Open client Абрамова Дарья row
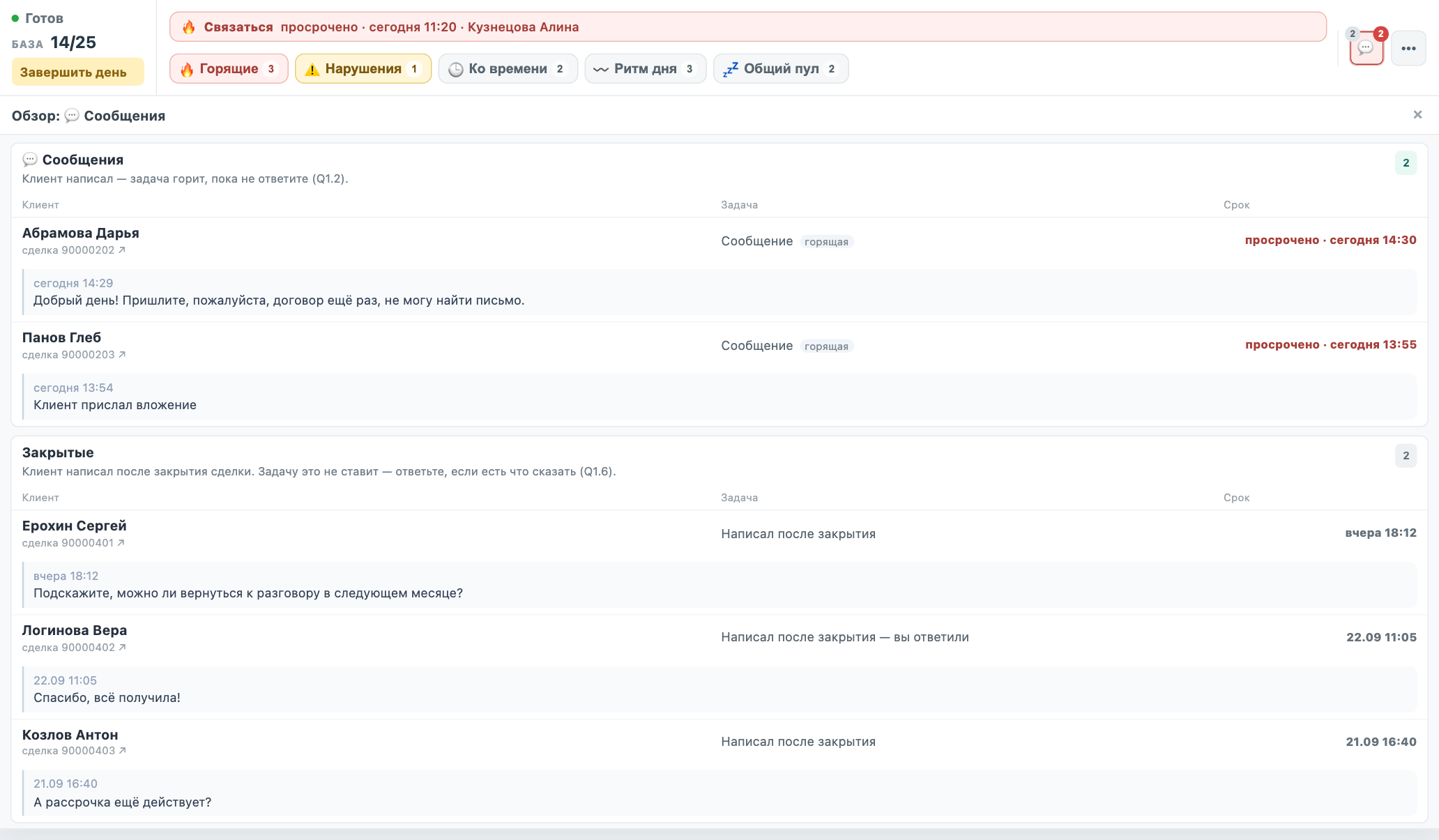The width and height of the screenshot is (1439, 840). [x=719, y=240]
